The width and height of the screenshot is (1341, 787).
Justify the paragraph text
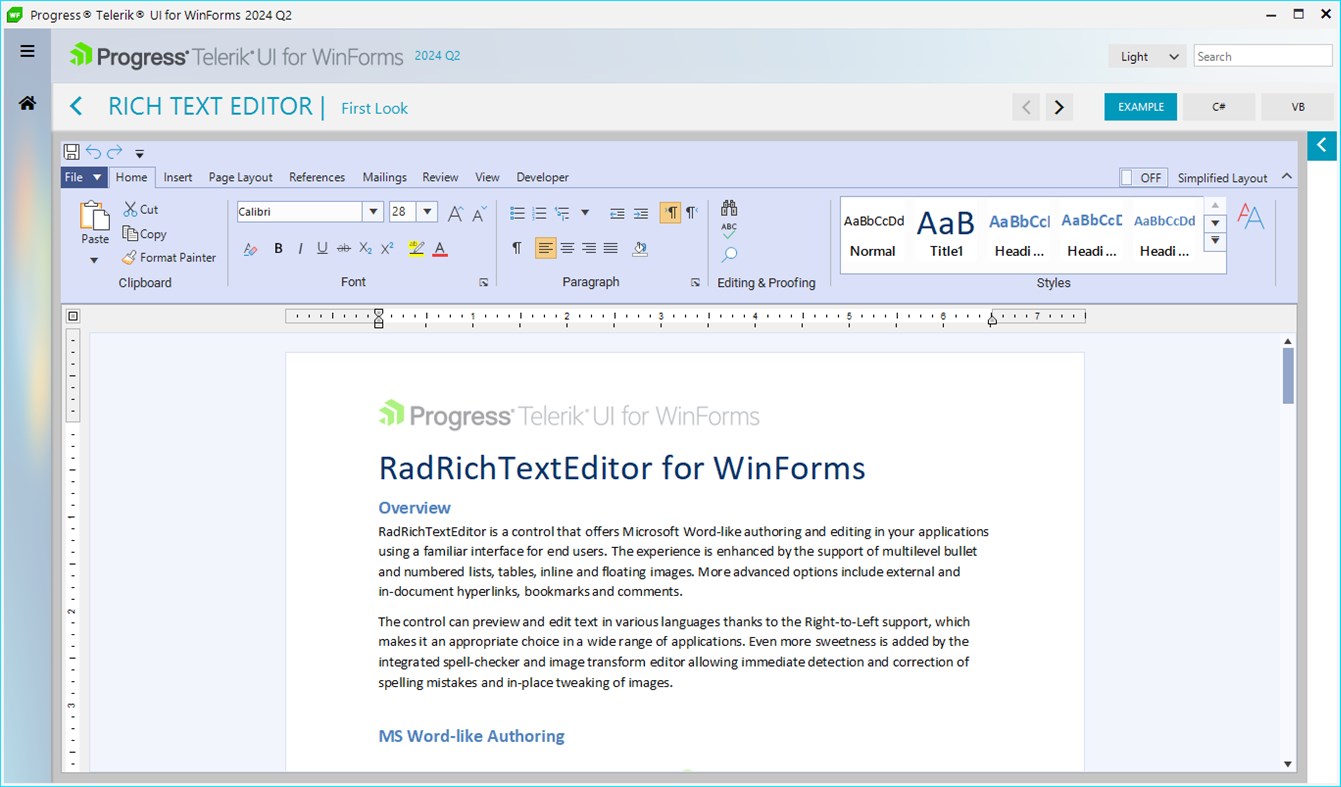coord(611,248)
